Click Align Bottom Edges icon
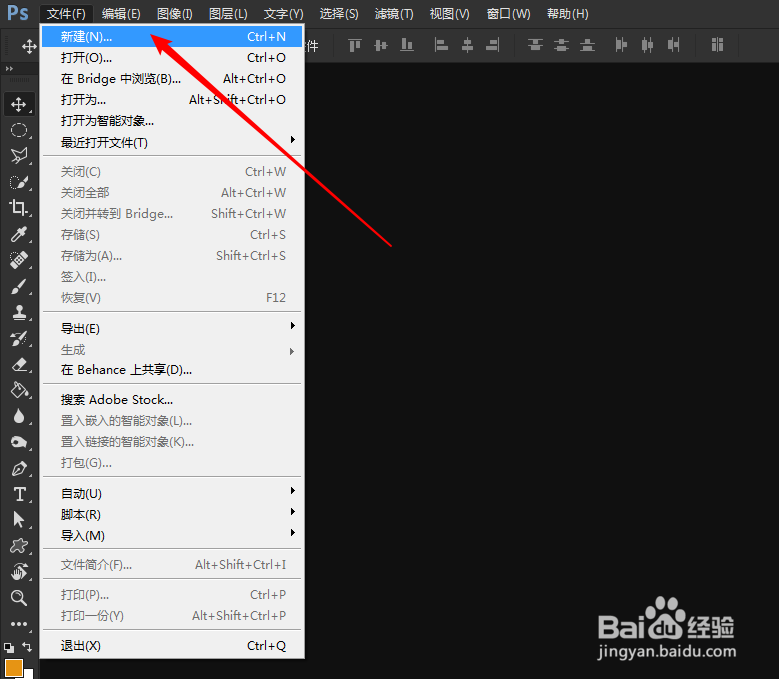The image size is (779, 679). [x=407, y=45]
